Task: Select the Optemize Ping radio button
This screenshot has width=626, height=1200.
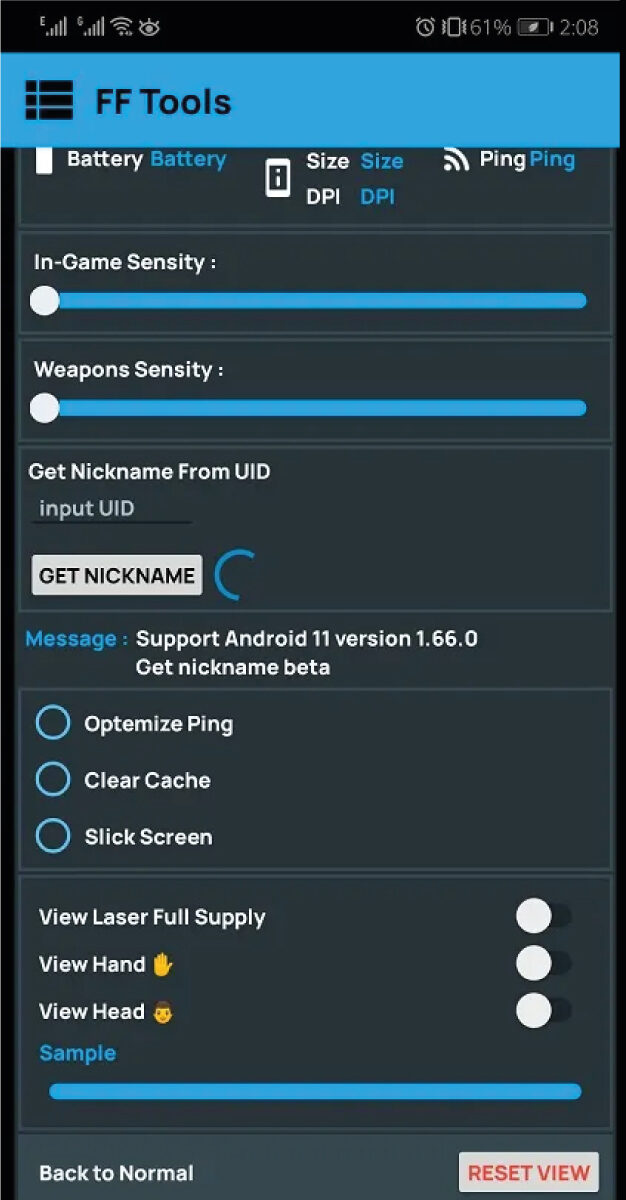Action: click(x=53, y=723)
